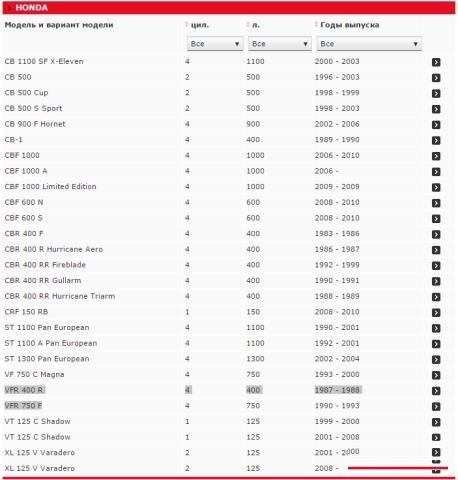Click arrow icon for VFR 400 R

pos(436,391)
